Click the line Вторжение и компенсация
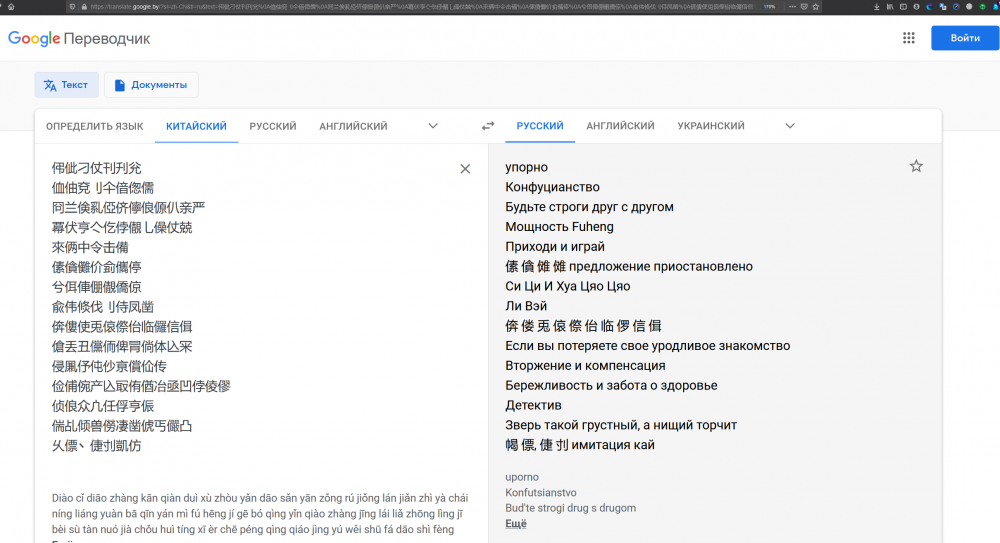 pyautogui.click(x=585, y=366)
